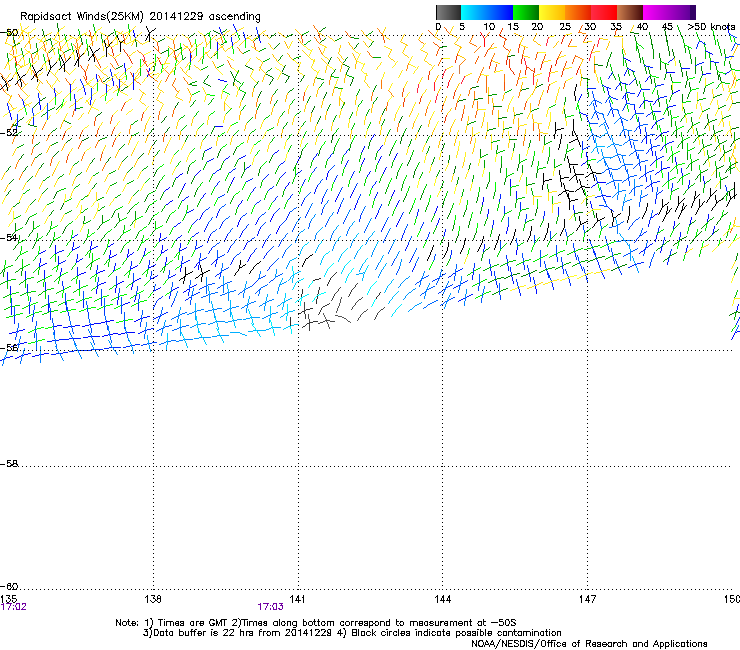Choose the brown 35-40 knots legend swatch
This screenshot has height=650, width=740.
coord(630,12)
